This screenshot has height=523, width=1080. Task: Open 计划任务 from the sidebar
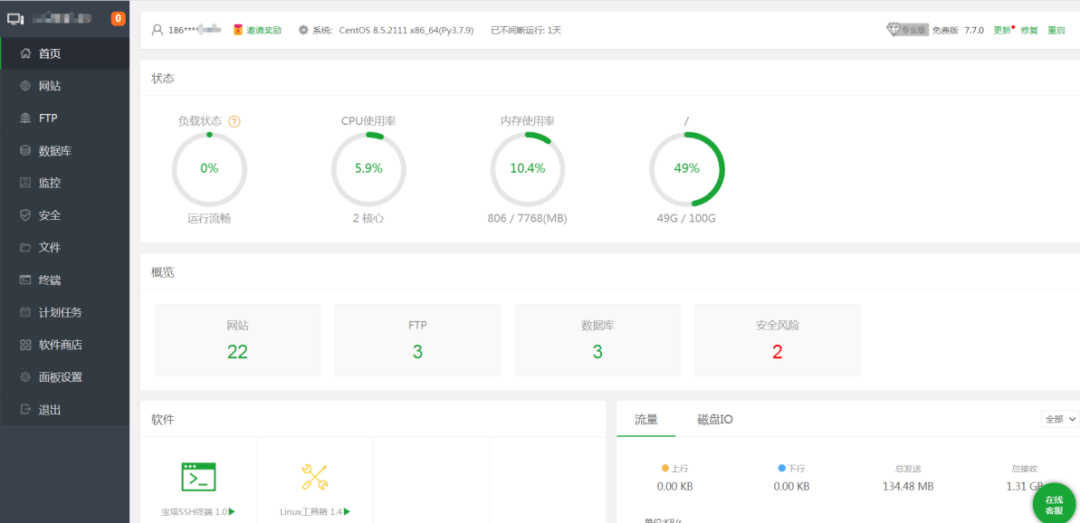tap(60, 312)
